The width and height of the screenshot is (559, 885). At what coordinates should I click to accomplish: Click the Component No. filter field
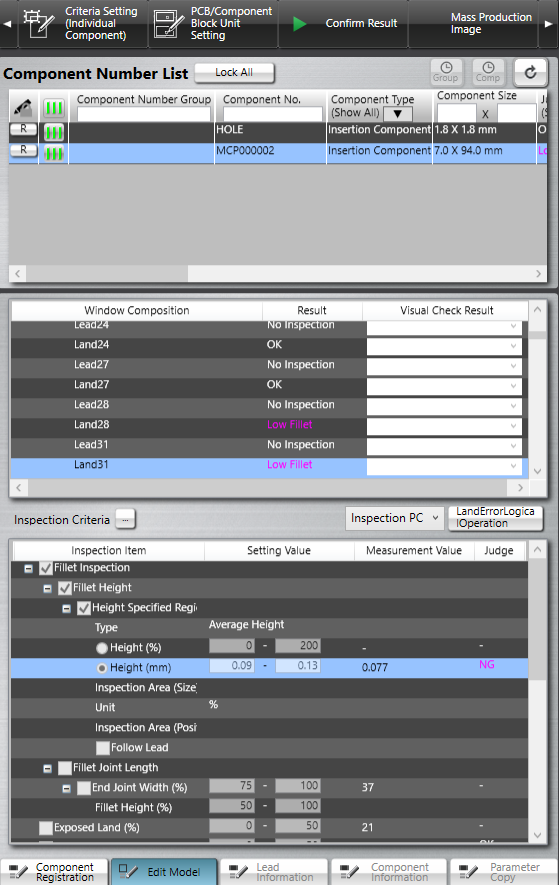[273, 114]
